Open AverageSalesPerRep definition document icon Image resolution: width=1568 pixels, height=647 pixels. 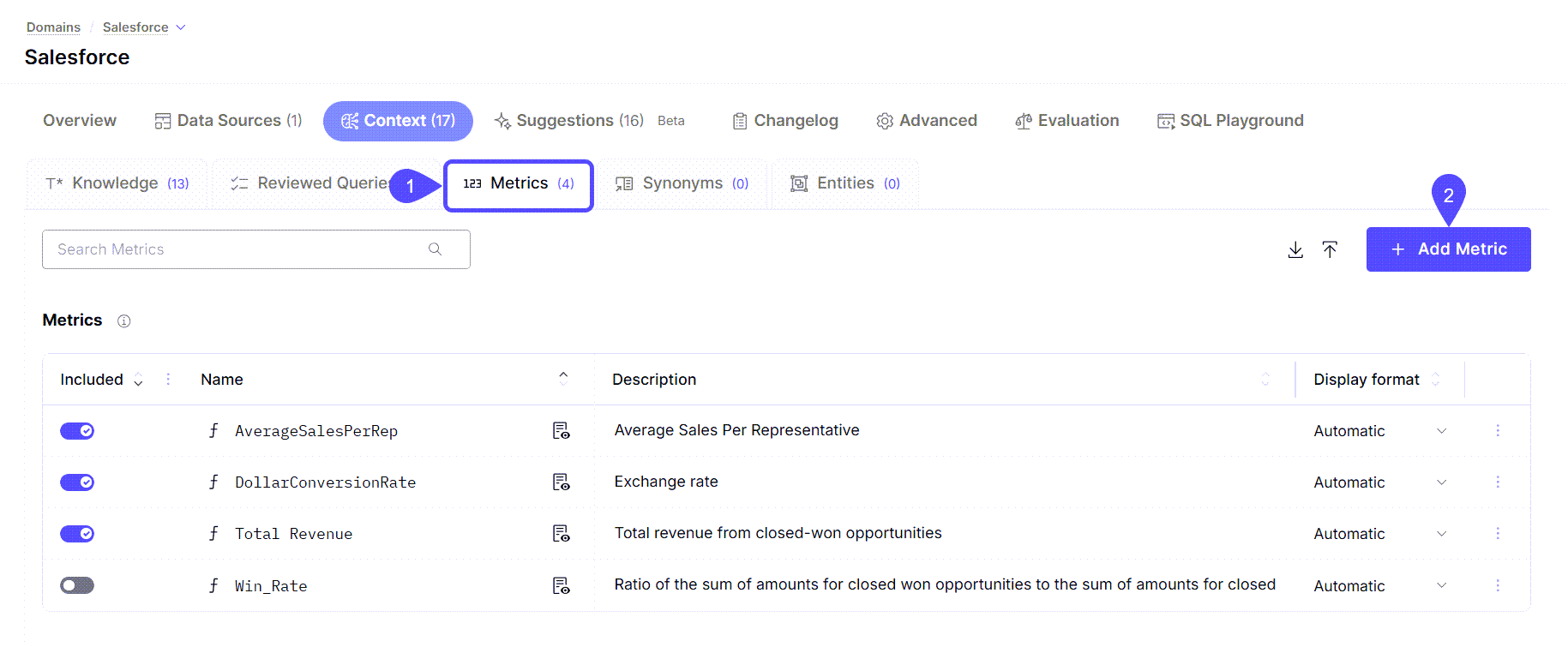coord(562,431)
